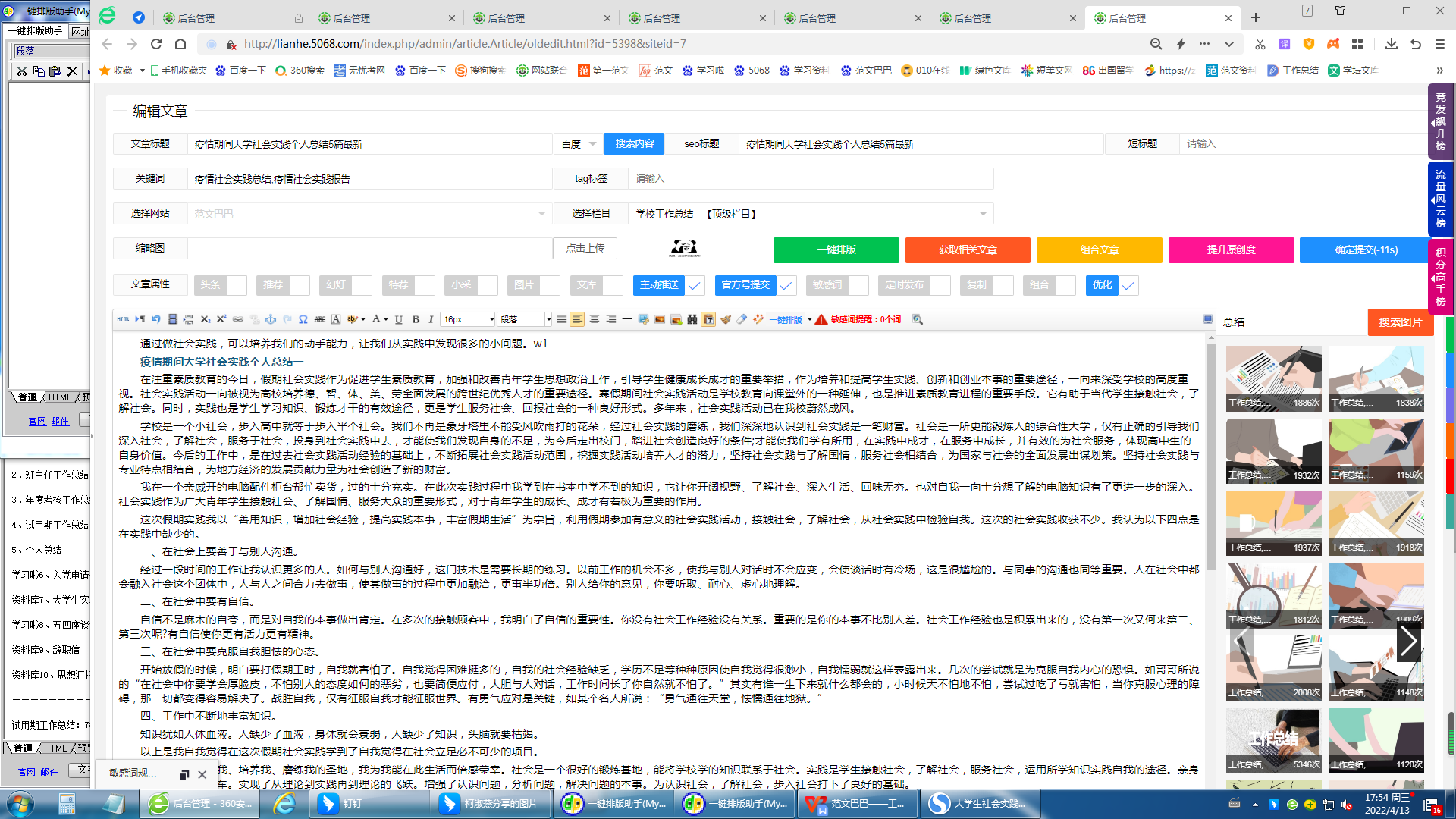Expand the font color A dropdown arrow
This screenshot has height=819, width=1456.
point(385,319)
